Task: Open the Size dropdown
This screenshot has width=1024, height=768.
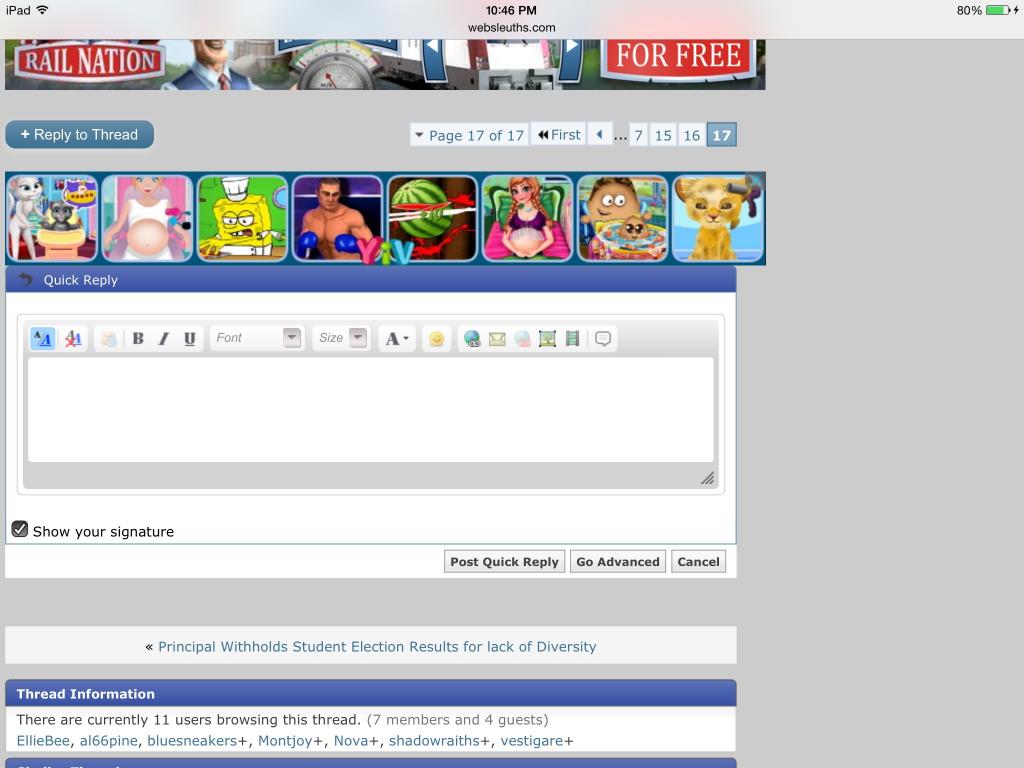Action: (341, 338)
